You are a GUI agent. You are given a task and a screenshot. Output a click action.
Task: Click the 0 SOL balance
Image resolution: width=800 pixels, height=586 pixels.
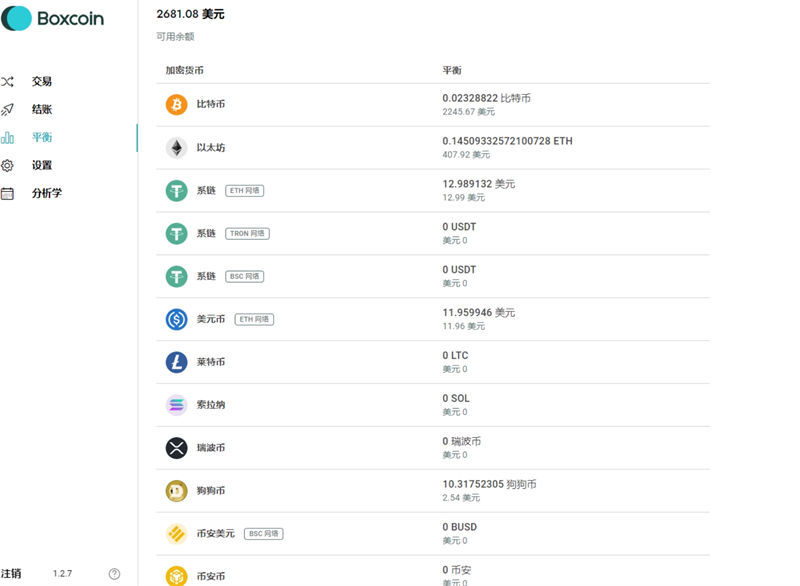click(x=456, y=398)
